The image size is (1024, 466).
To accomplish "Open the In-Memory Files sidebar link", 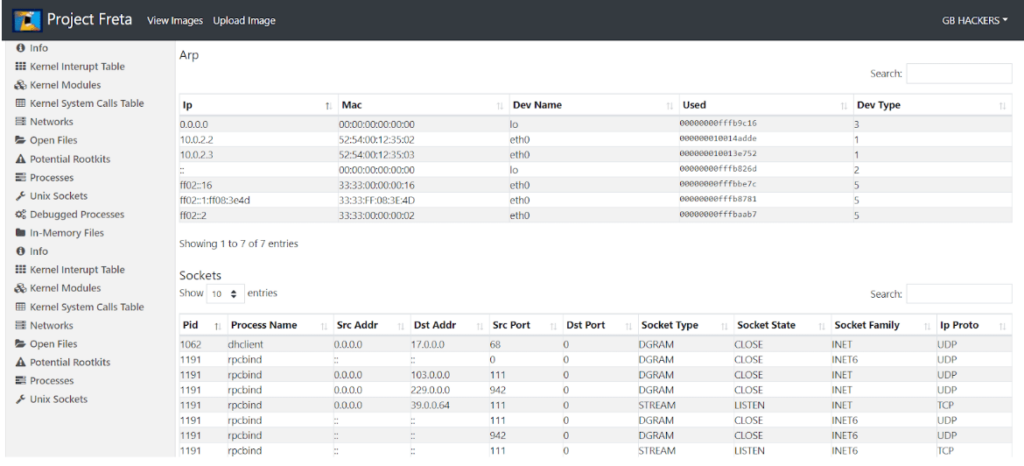I will (66, 233).
